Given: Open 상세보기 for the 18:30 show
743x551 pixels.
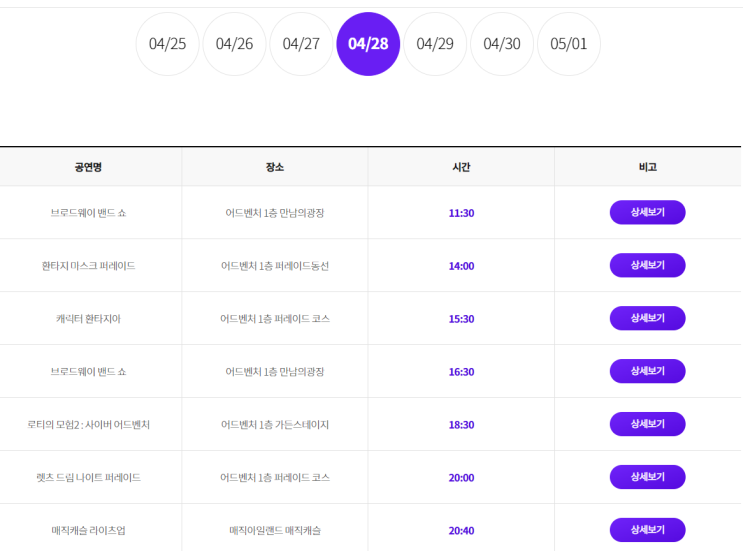Looking at the screenshot, I should 647,424.
